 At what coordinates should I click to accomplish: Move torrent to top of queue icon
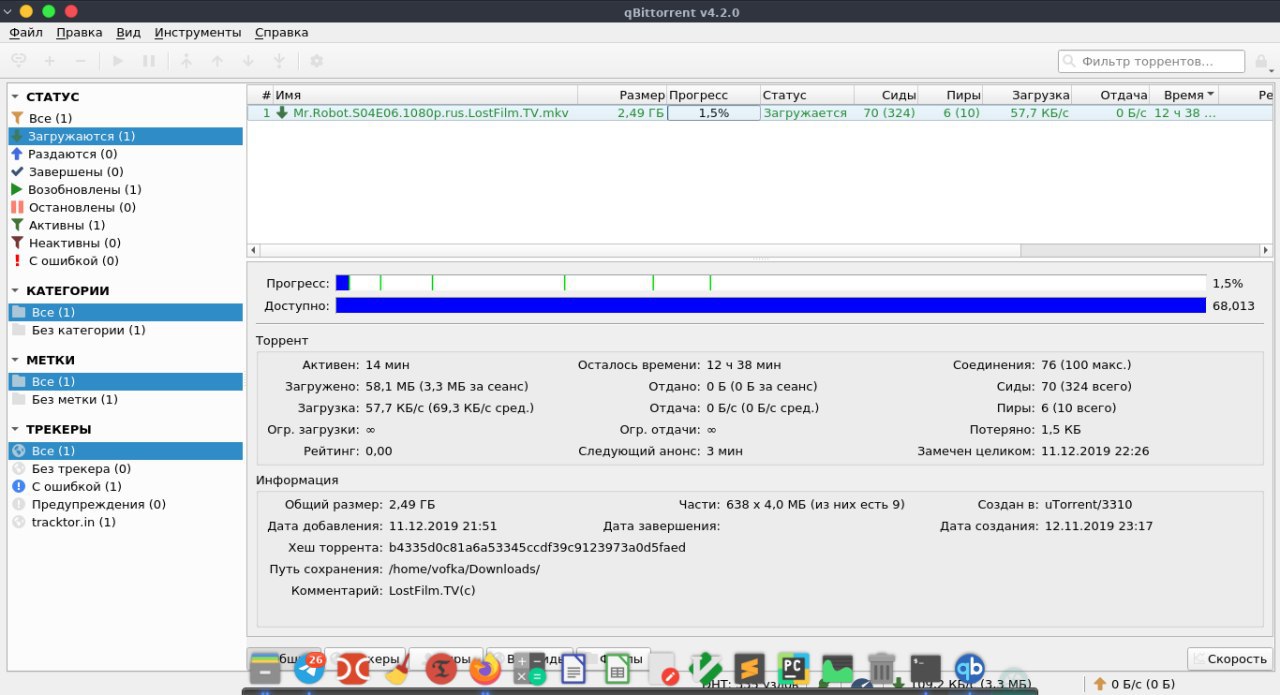(186, 61)
